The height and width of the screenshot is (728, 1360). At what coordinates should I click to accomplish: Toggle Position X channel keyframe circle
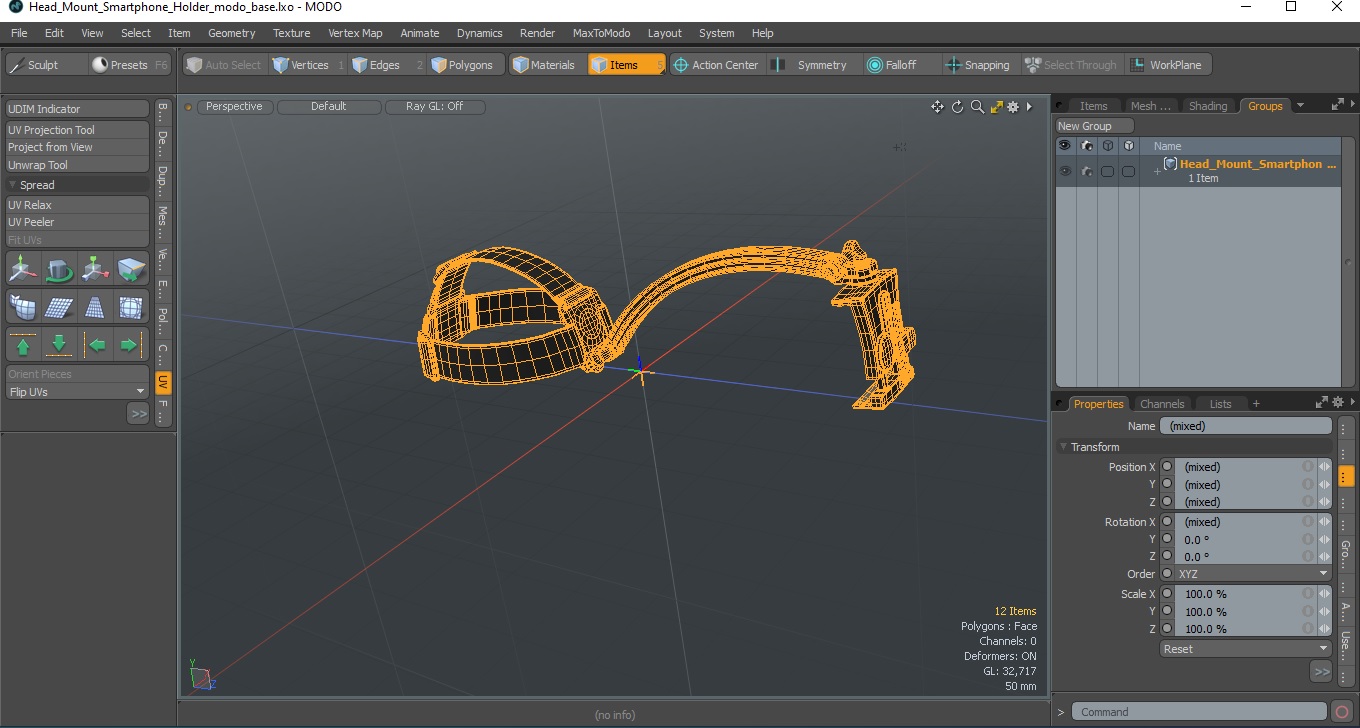(x=1167, y=467)
